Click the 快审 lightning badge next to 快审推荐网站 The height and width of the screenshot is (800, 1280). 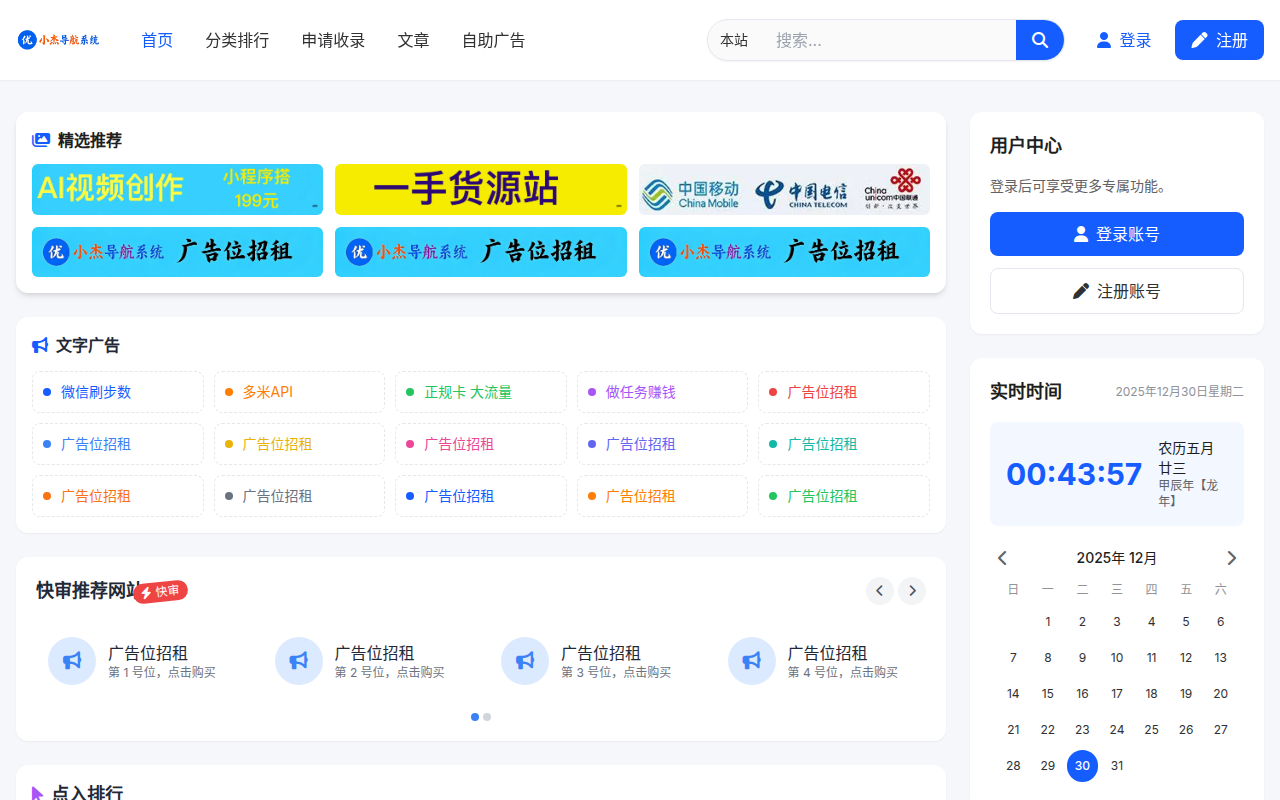pos(160,591)
